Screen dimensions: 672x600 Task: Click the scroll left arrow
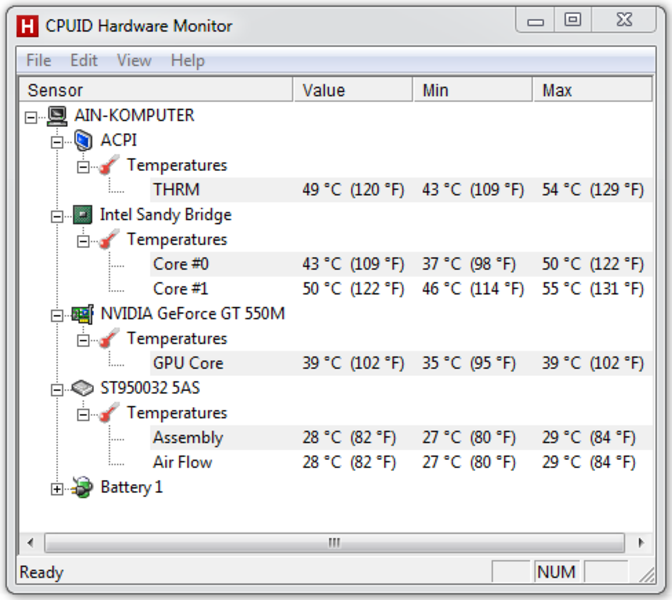point(30,543)
